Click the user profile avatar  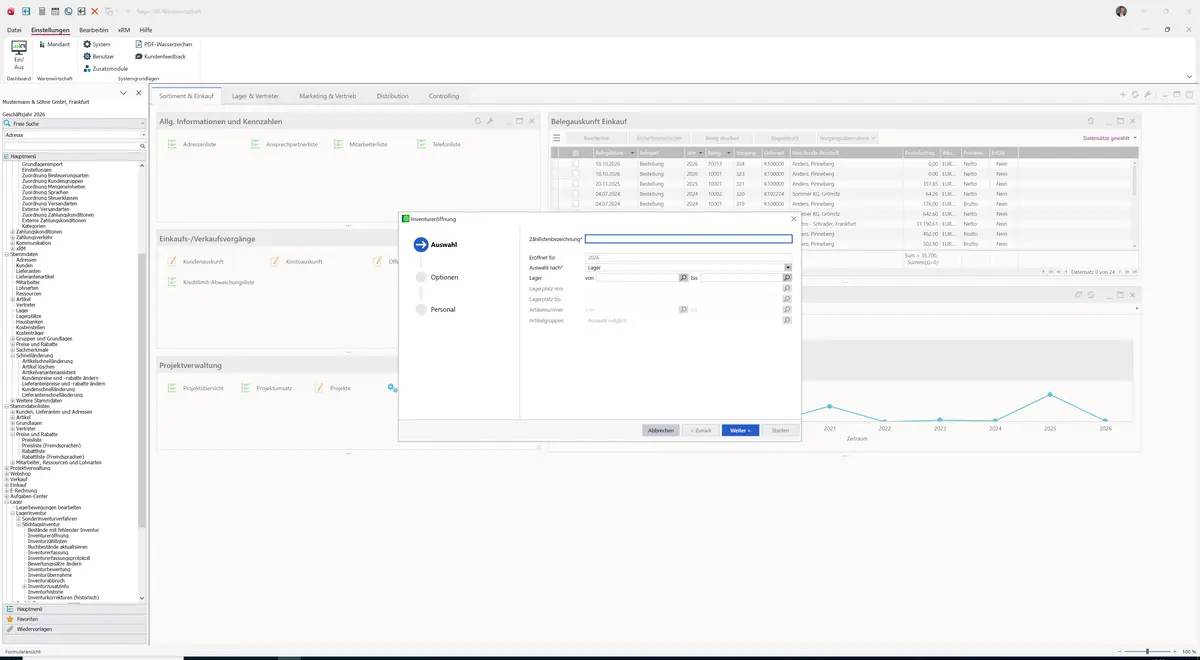tap(1121, 11)
